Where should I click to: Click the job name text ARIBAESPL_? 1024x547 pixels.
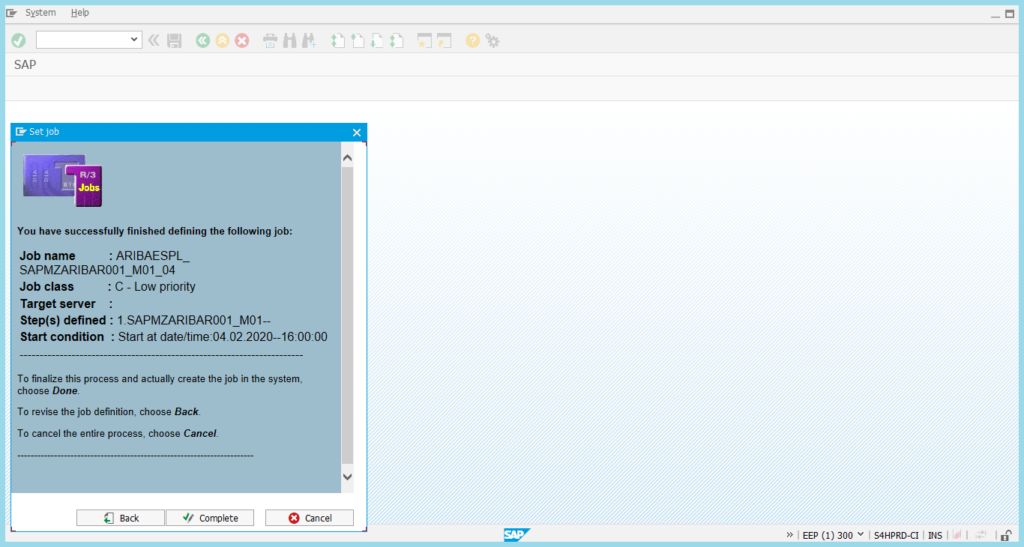pos(153,256)
